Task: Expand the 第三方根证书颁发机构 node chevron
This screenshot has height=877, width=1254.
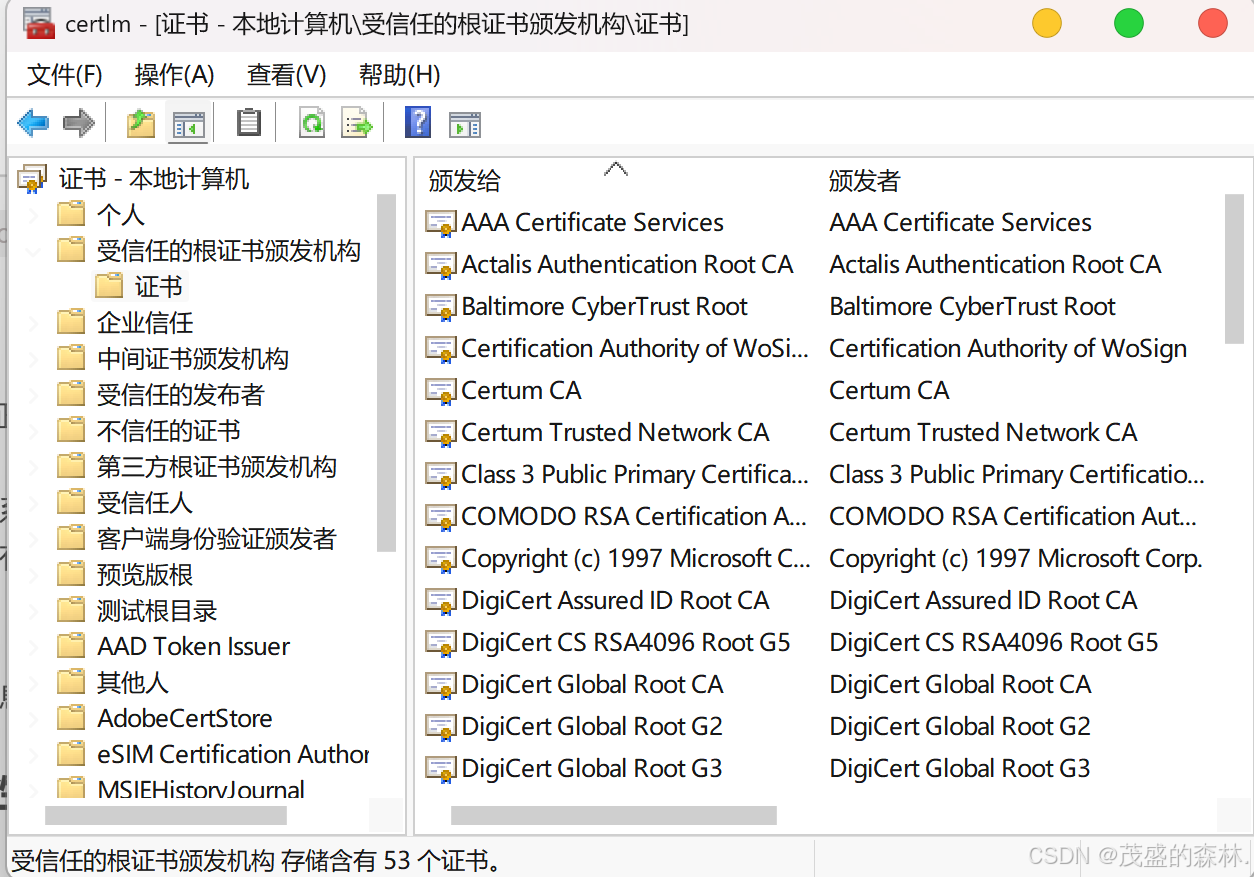Action: tap(35, 467)
